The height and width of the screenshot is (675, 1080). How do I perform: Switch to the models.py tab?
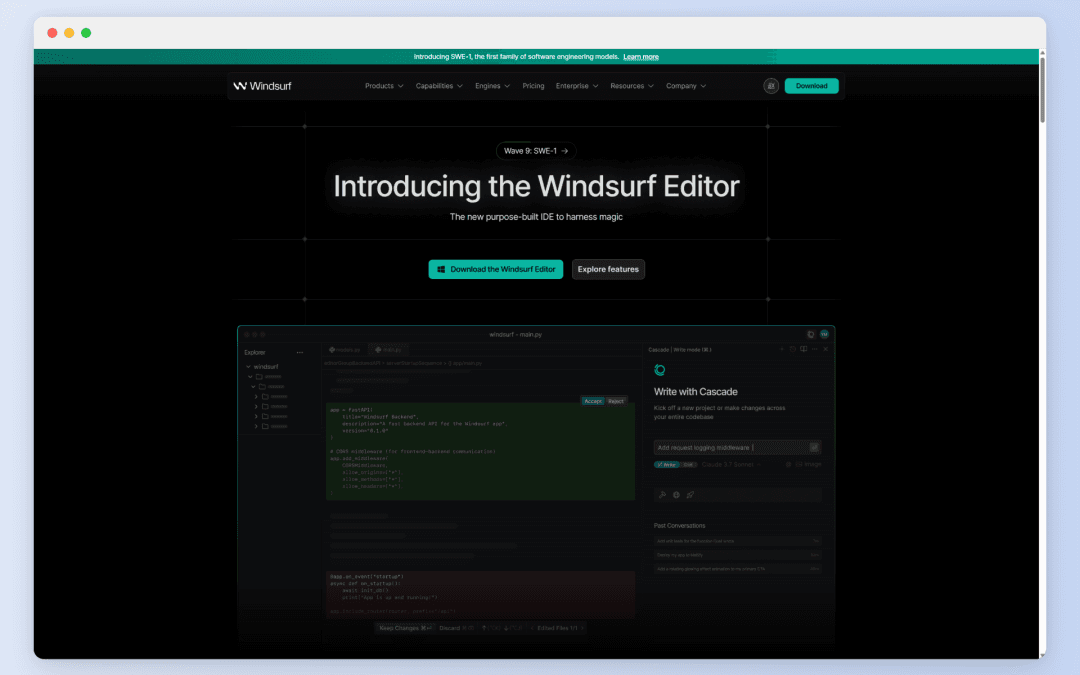tap(344, 350)
